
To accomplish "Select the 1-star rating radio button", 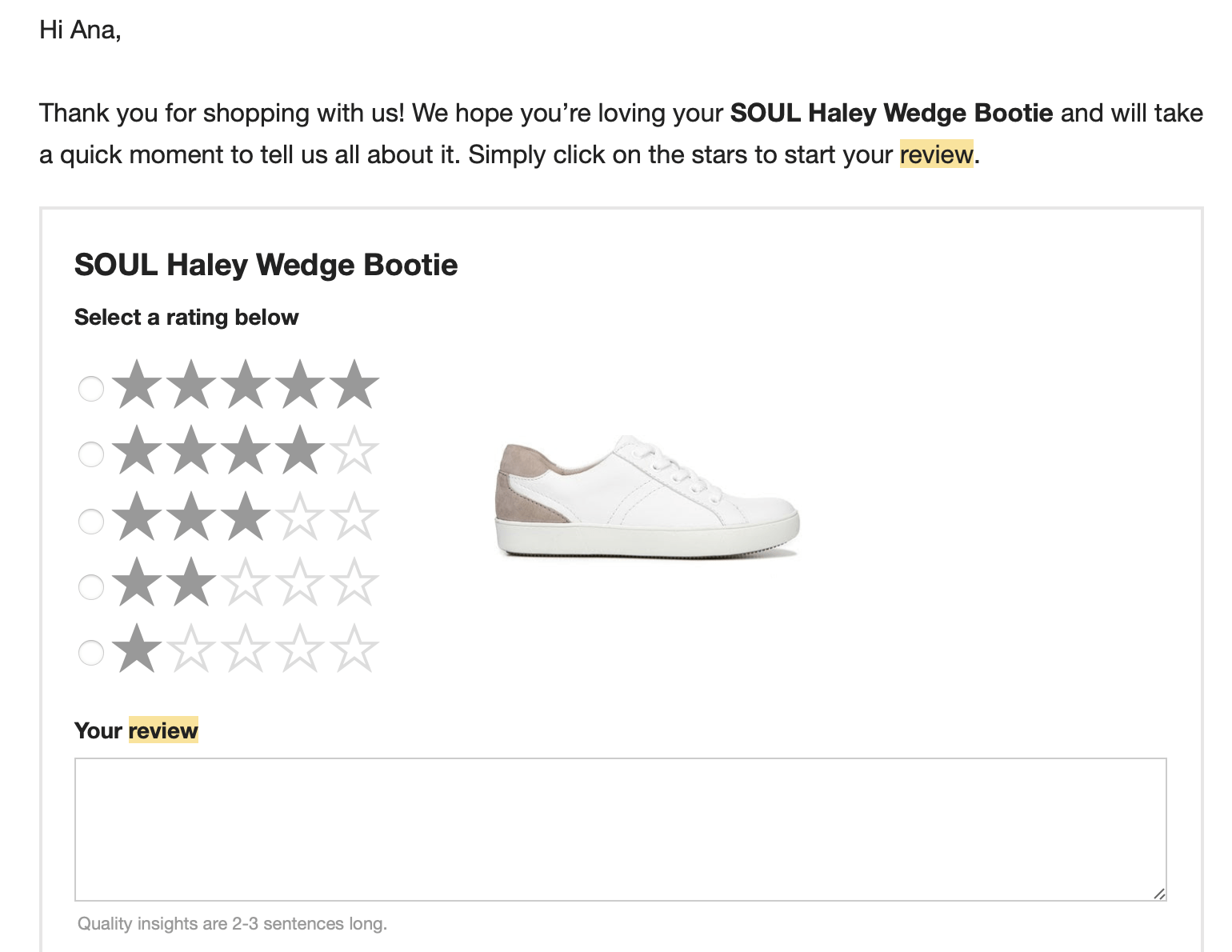I will [x=90, y=654].
